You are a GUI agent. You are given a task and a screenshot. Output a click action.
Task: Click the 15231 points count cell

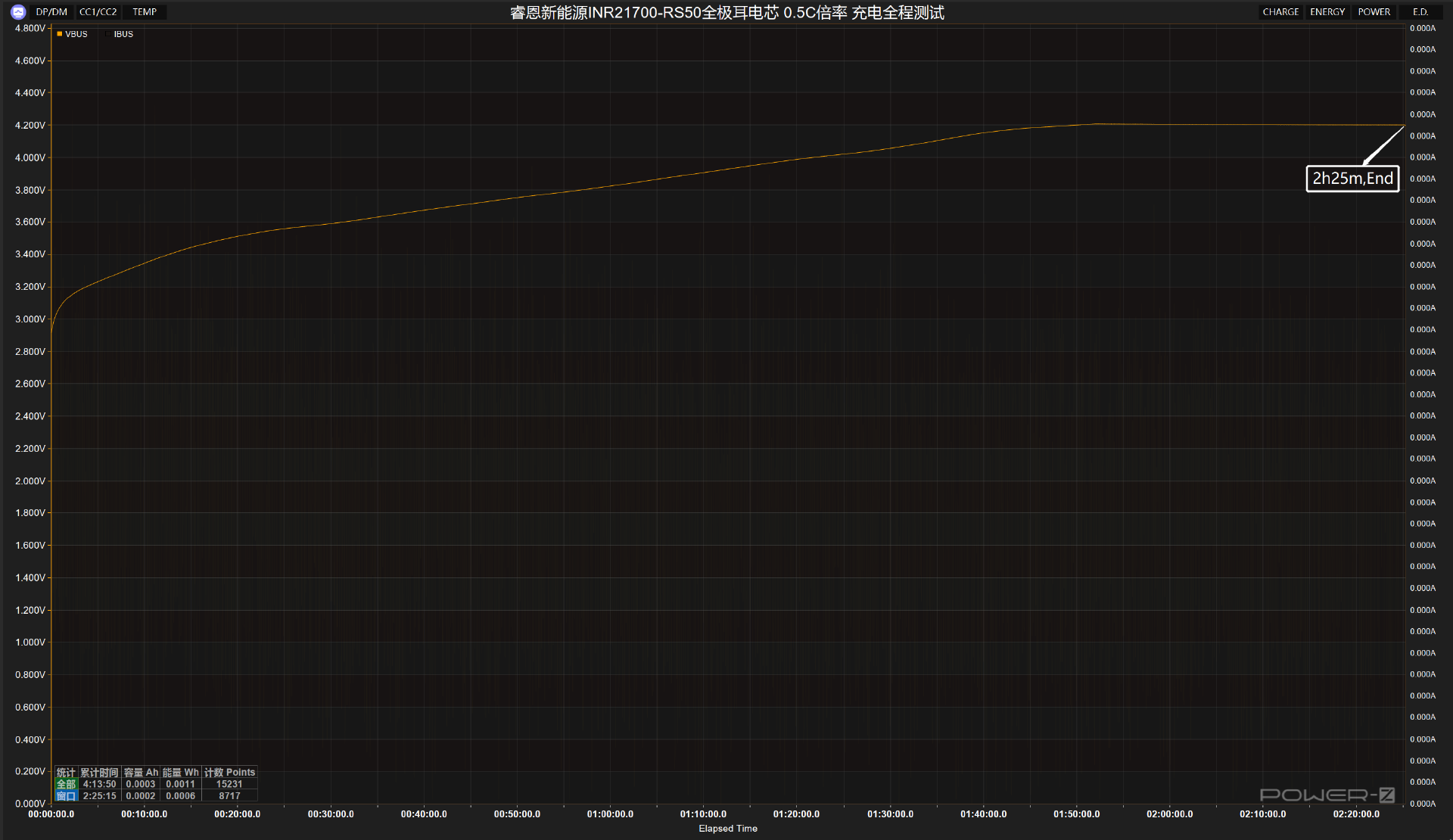pyautogui.click(x=229, y=784)
